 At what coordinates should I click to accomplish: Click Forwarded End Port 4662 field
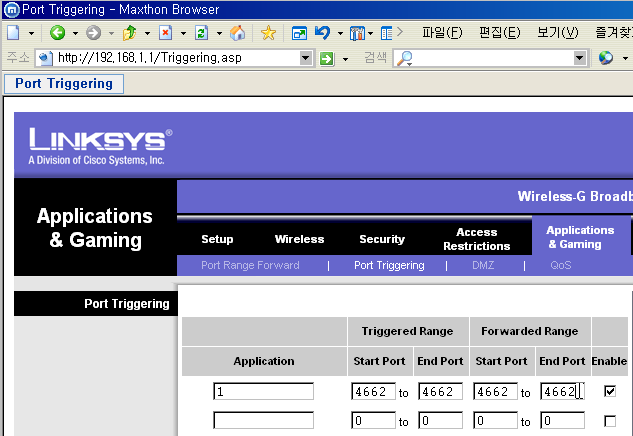pyautogui.click(x=562, y=391)
